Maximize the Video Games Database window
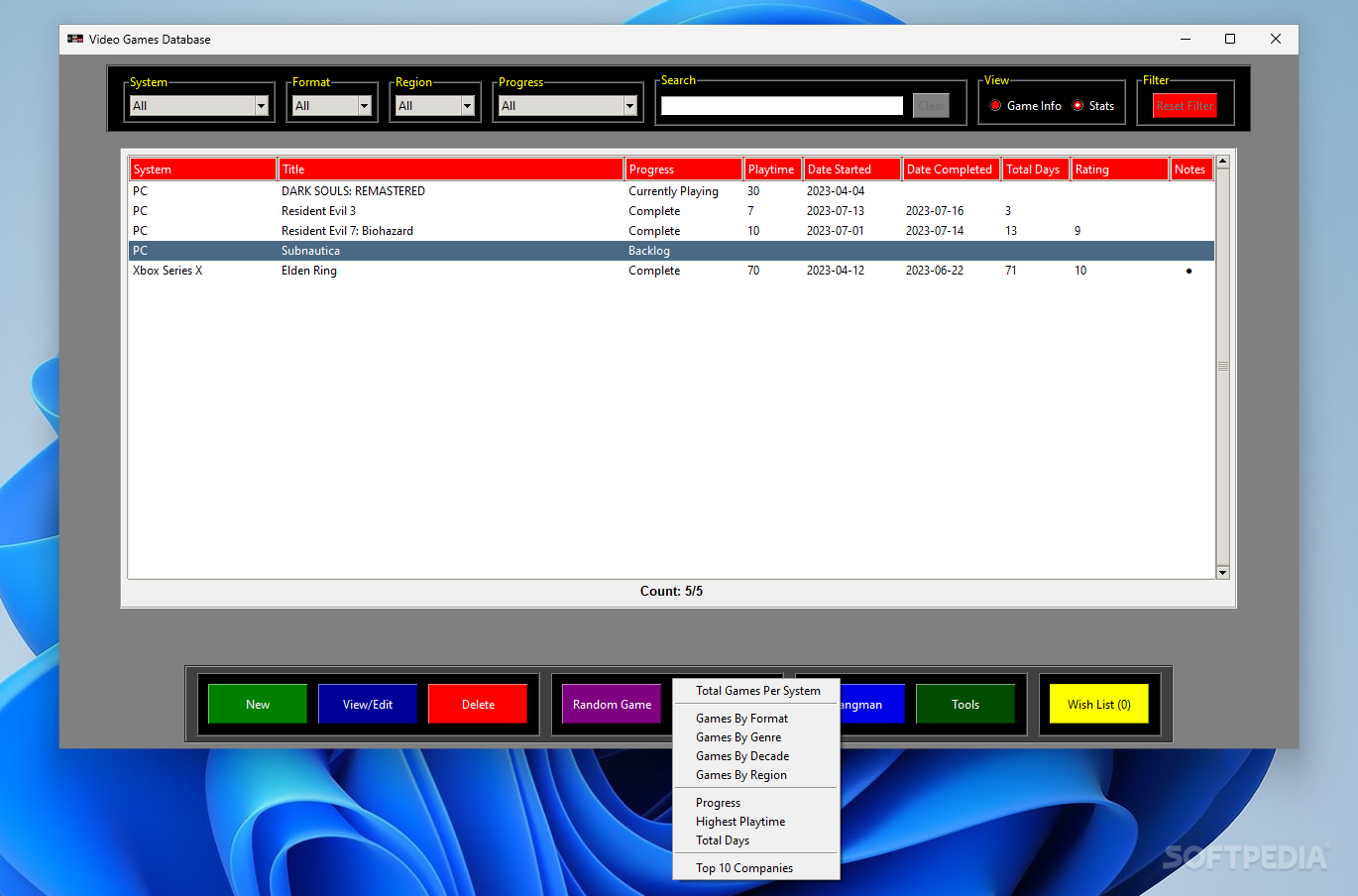 click(1230, 39)
